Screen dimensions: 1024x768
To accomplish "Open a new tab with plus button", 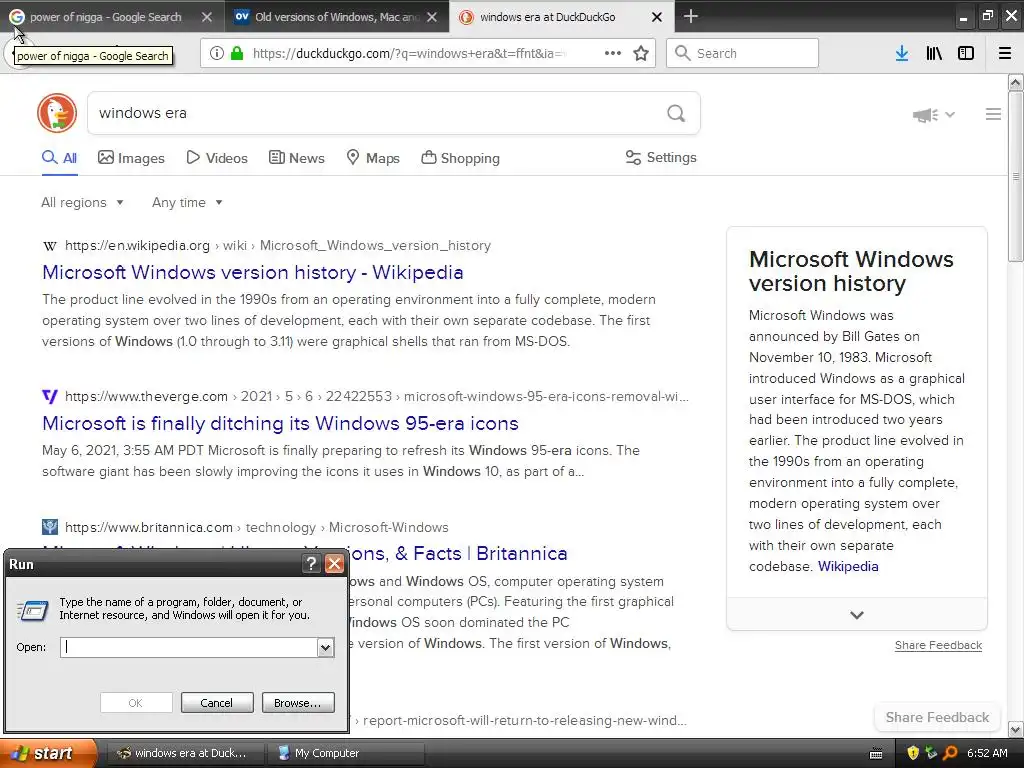I will pos(691,16).
